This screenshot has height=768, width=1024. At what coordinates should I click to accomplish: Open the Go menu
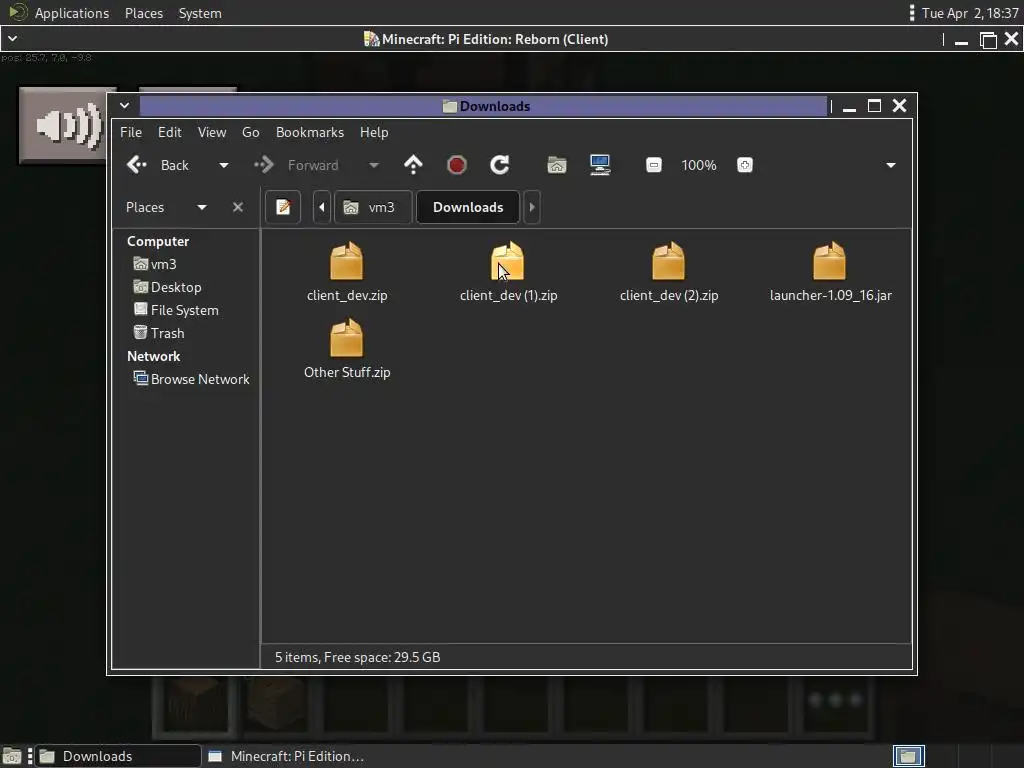click(x=251, y=132)
